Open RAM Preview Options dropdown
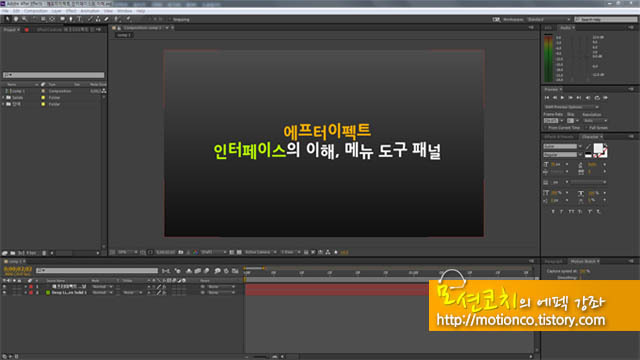 pos(571,107)
